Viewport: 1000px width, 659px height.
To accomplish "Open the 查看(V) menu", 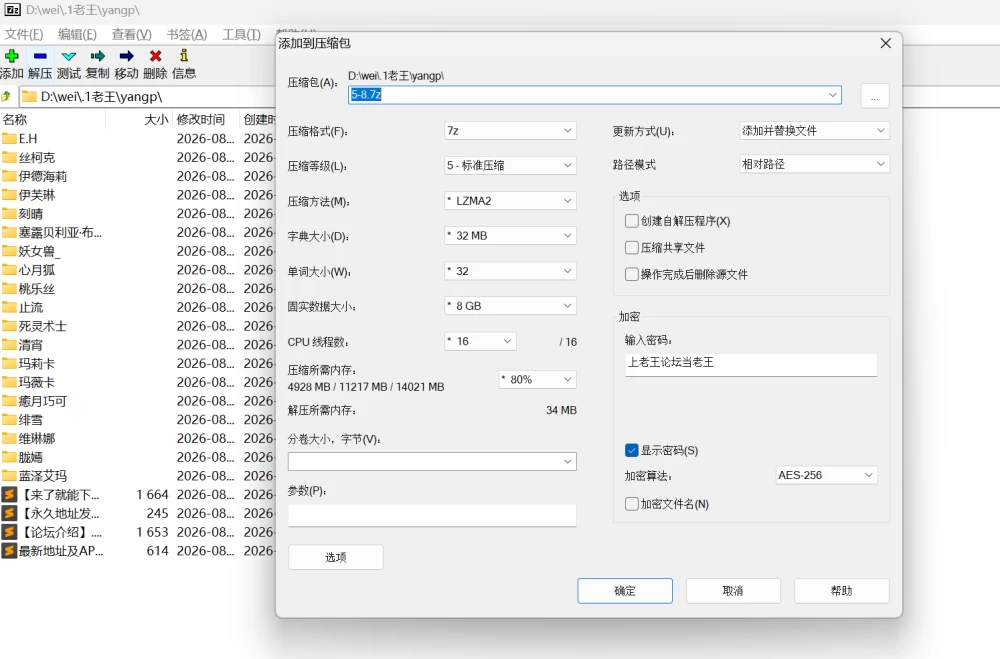I will tap(131, 34).
